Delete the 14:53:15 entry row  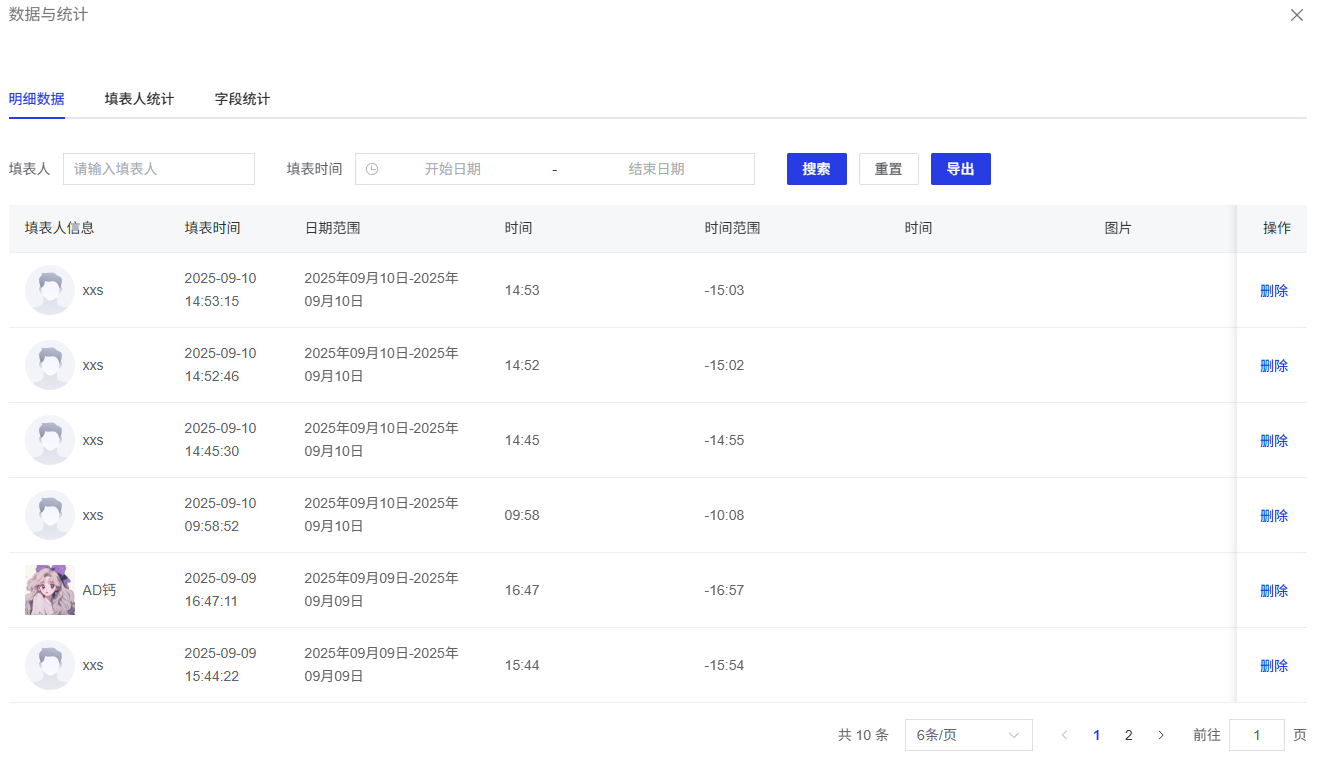1273,291
